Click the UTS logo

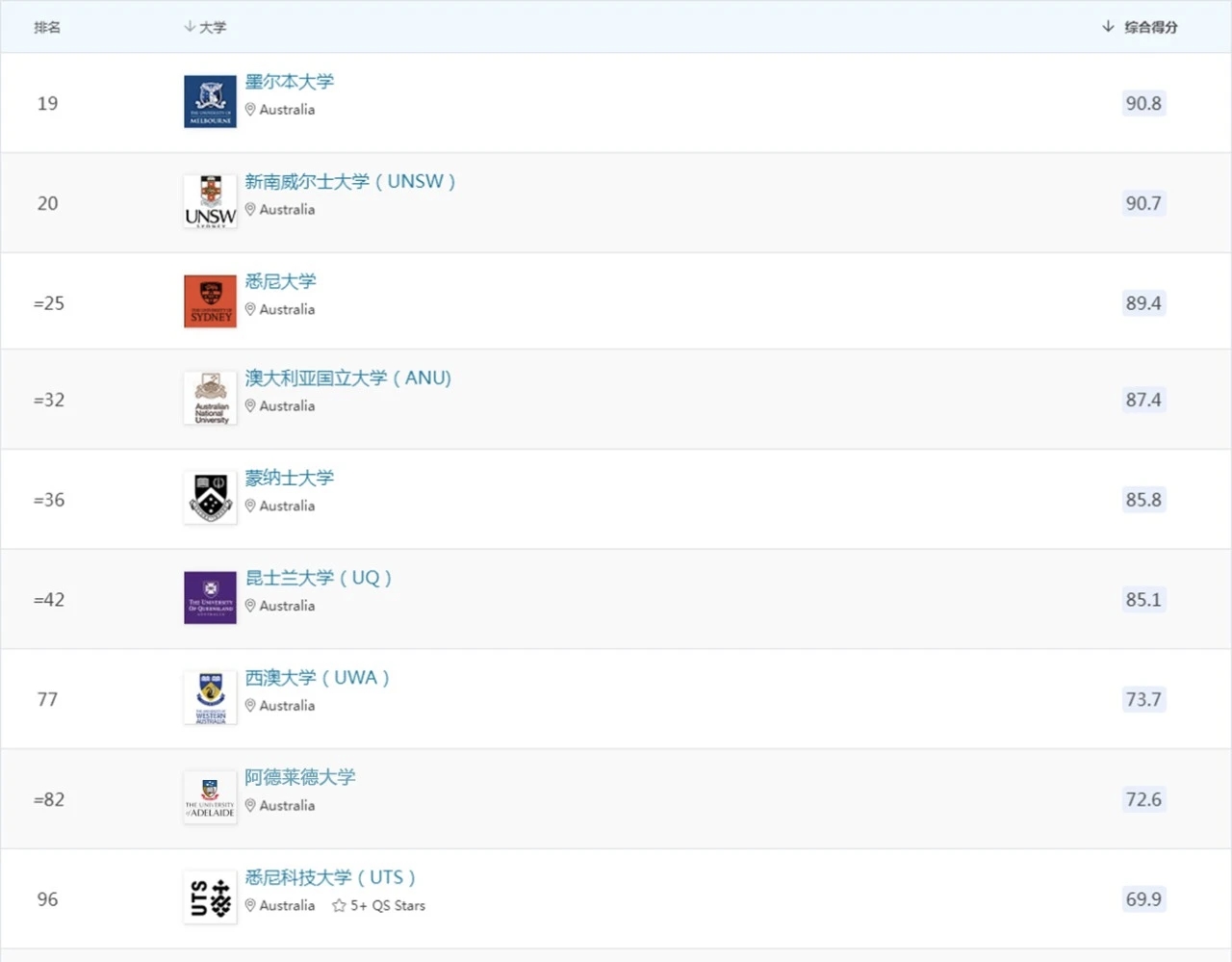(209, 897)
